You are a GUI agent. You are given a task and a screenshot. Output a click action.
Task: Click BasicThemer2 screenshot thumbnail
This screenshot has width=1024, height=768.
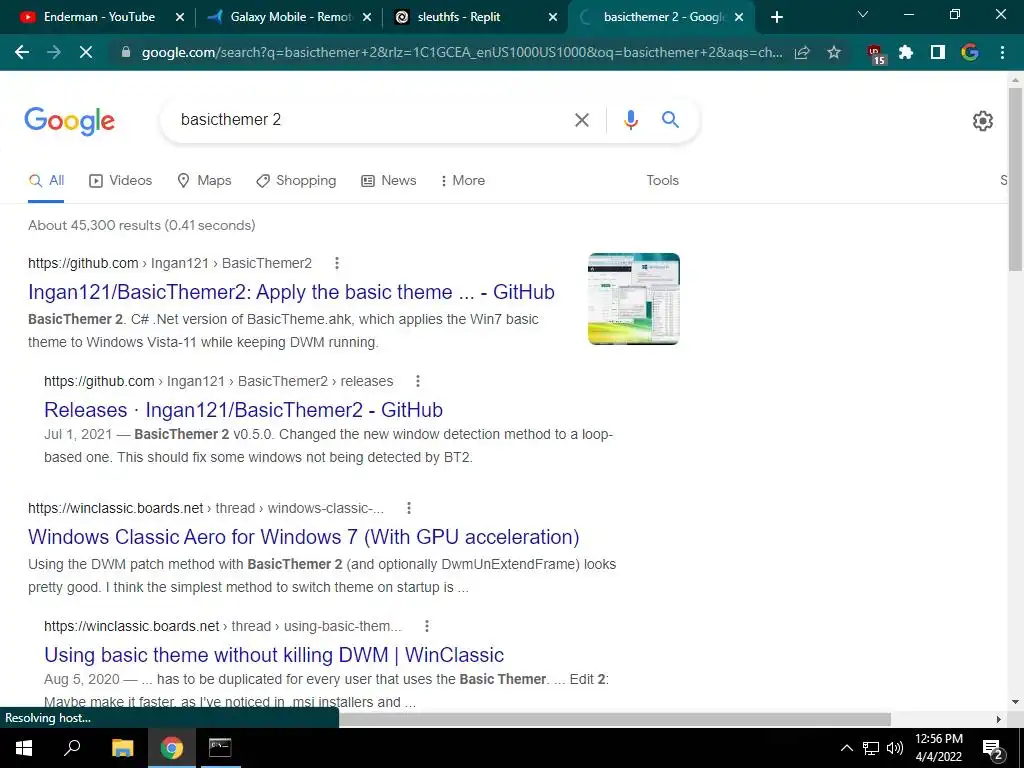tap(633, 299)
